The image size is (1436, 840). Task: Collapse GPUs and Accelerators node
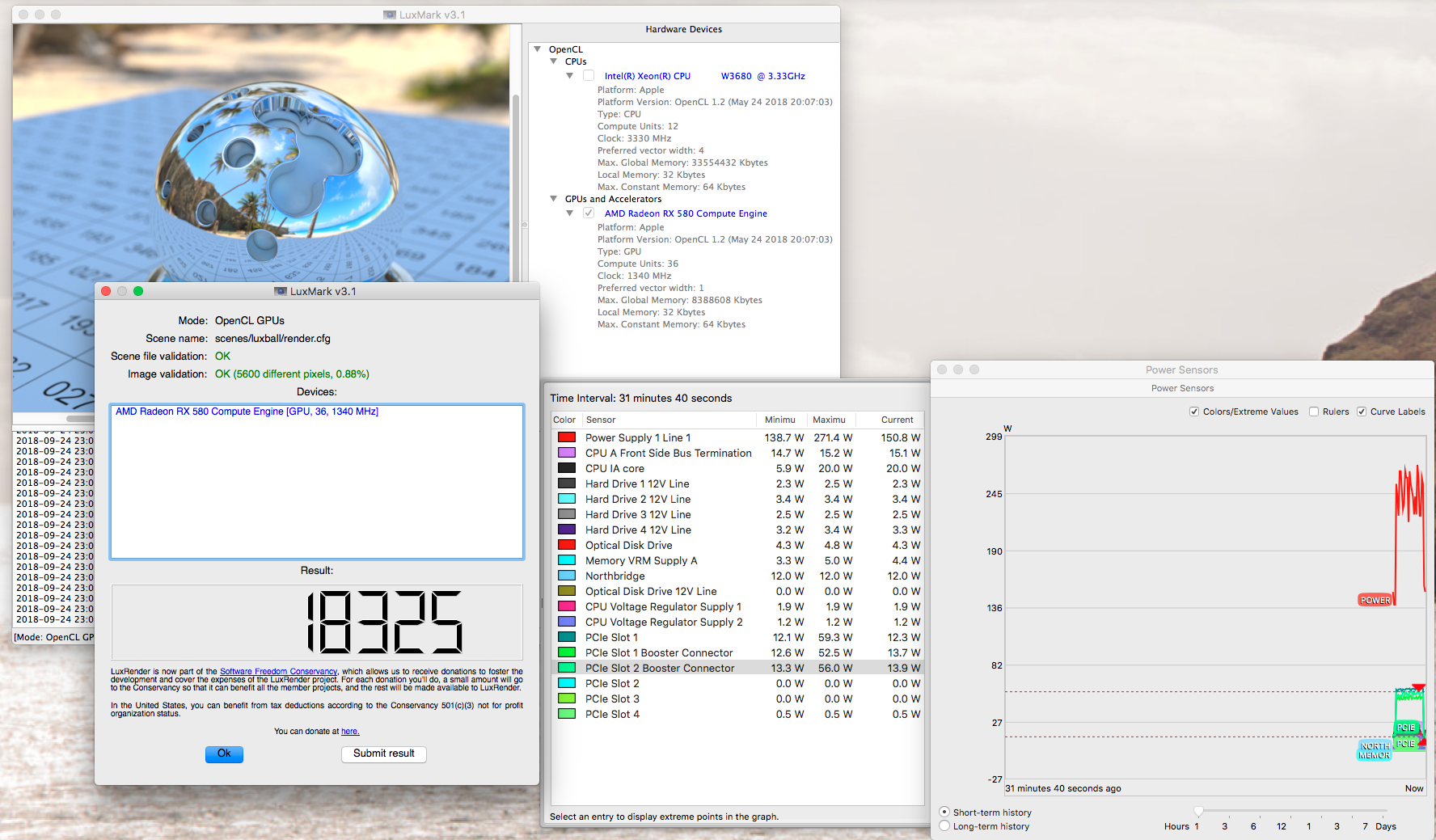click(x=554, y=199)
